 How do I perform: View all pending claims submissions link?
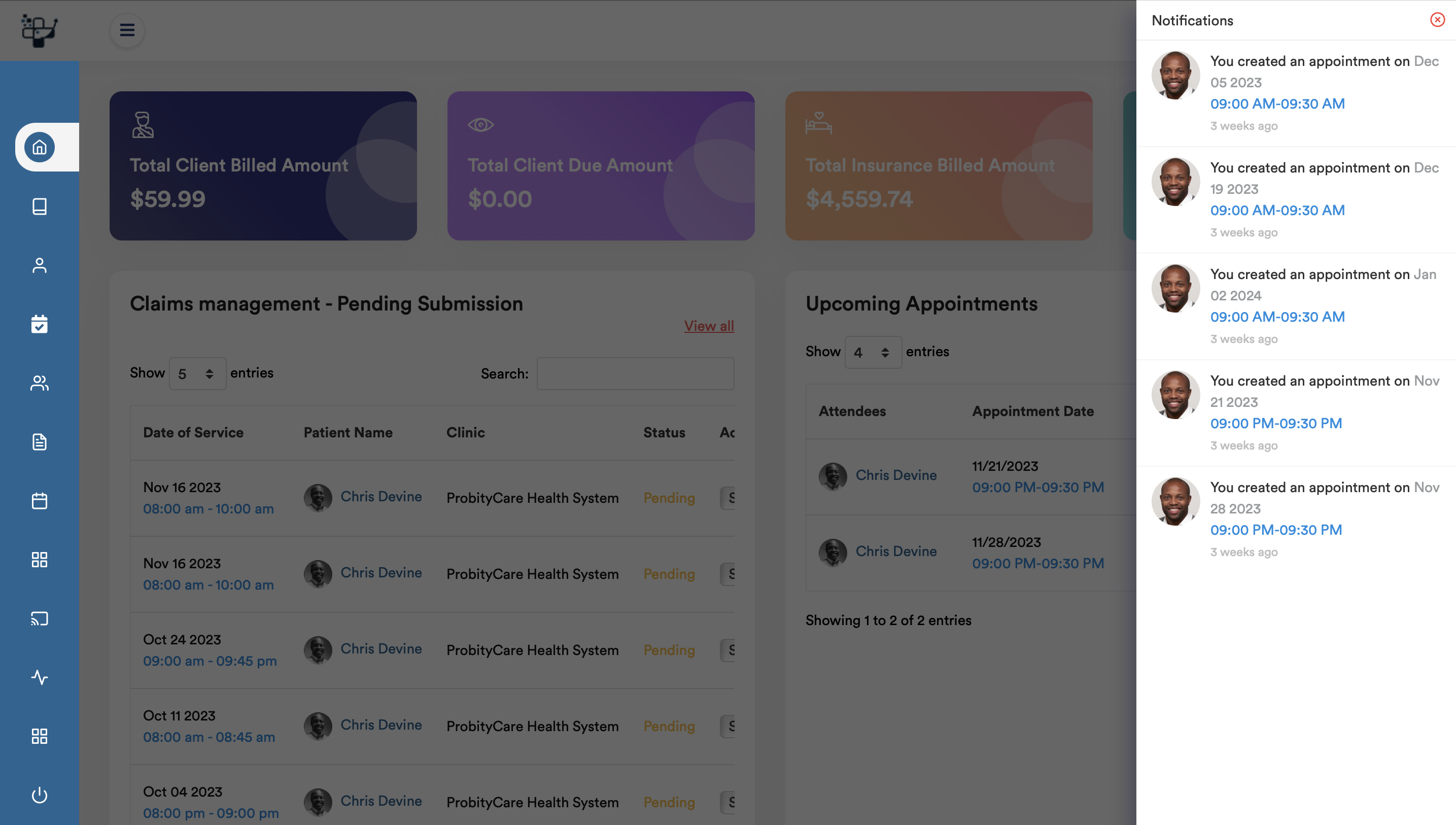click(x=709, y=325)
